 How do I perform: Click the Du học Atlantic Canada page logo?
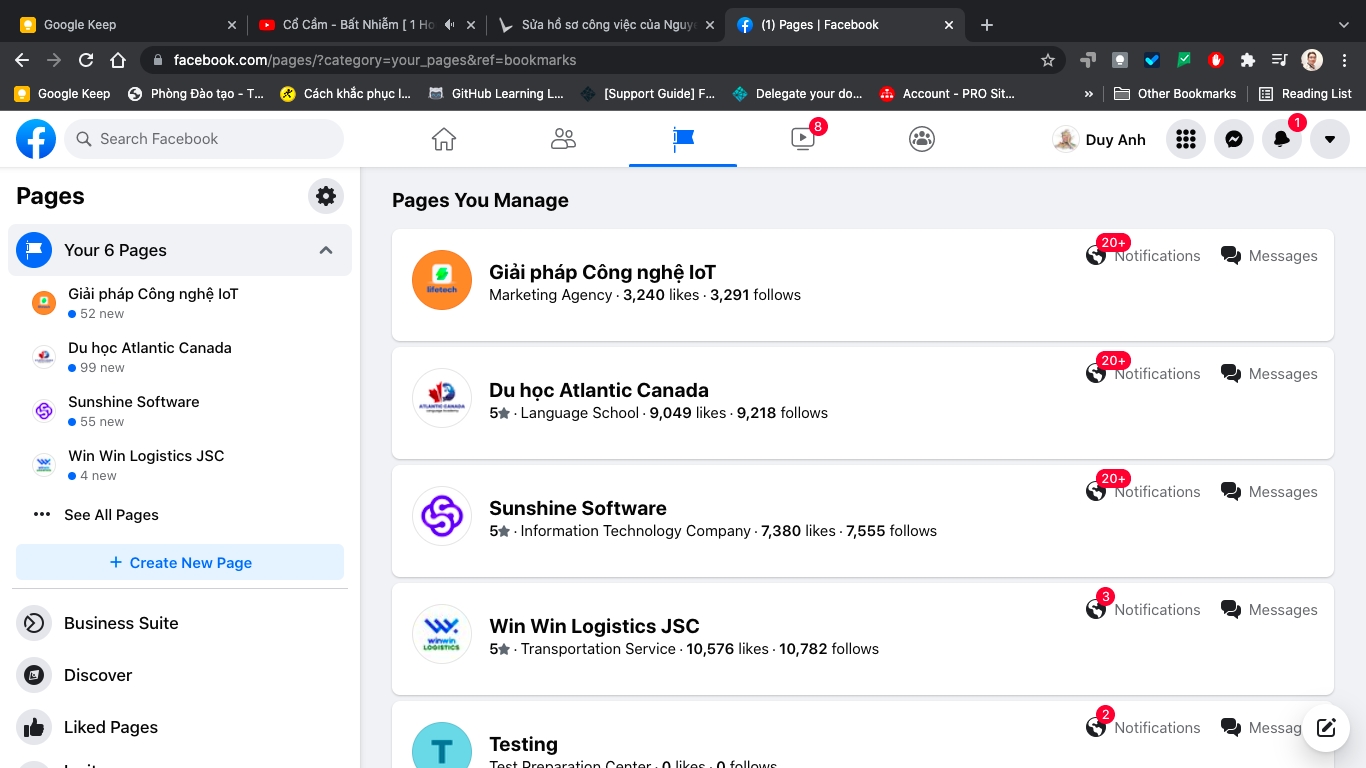442,398
